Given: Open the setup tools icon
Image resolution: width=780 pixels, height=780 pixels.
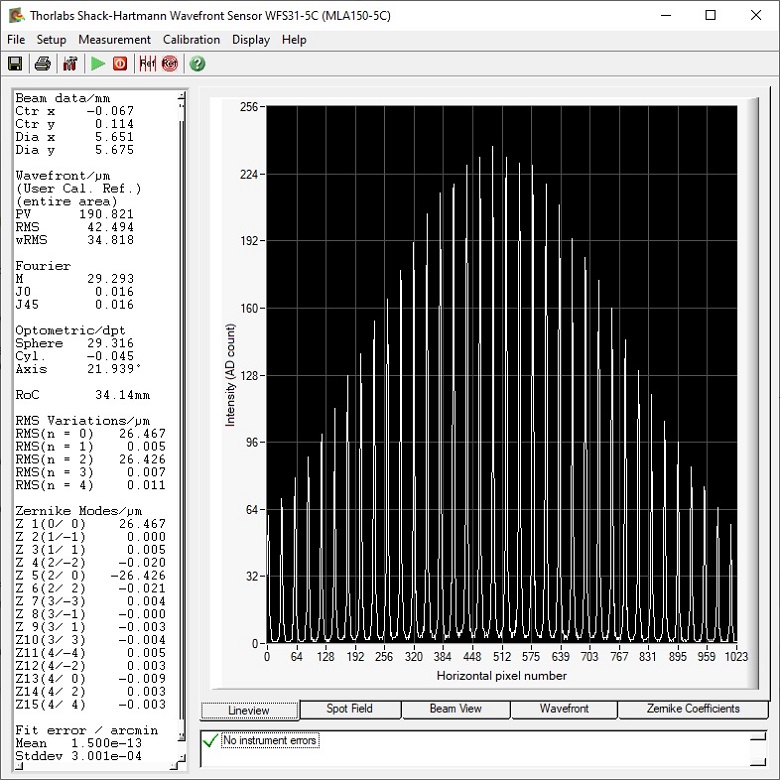Looking at the screenshot, I should [x=70, y=64].
